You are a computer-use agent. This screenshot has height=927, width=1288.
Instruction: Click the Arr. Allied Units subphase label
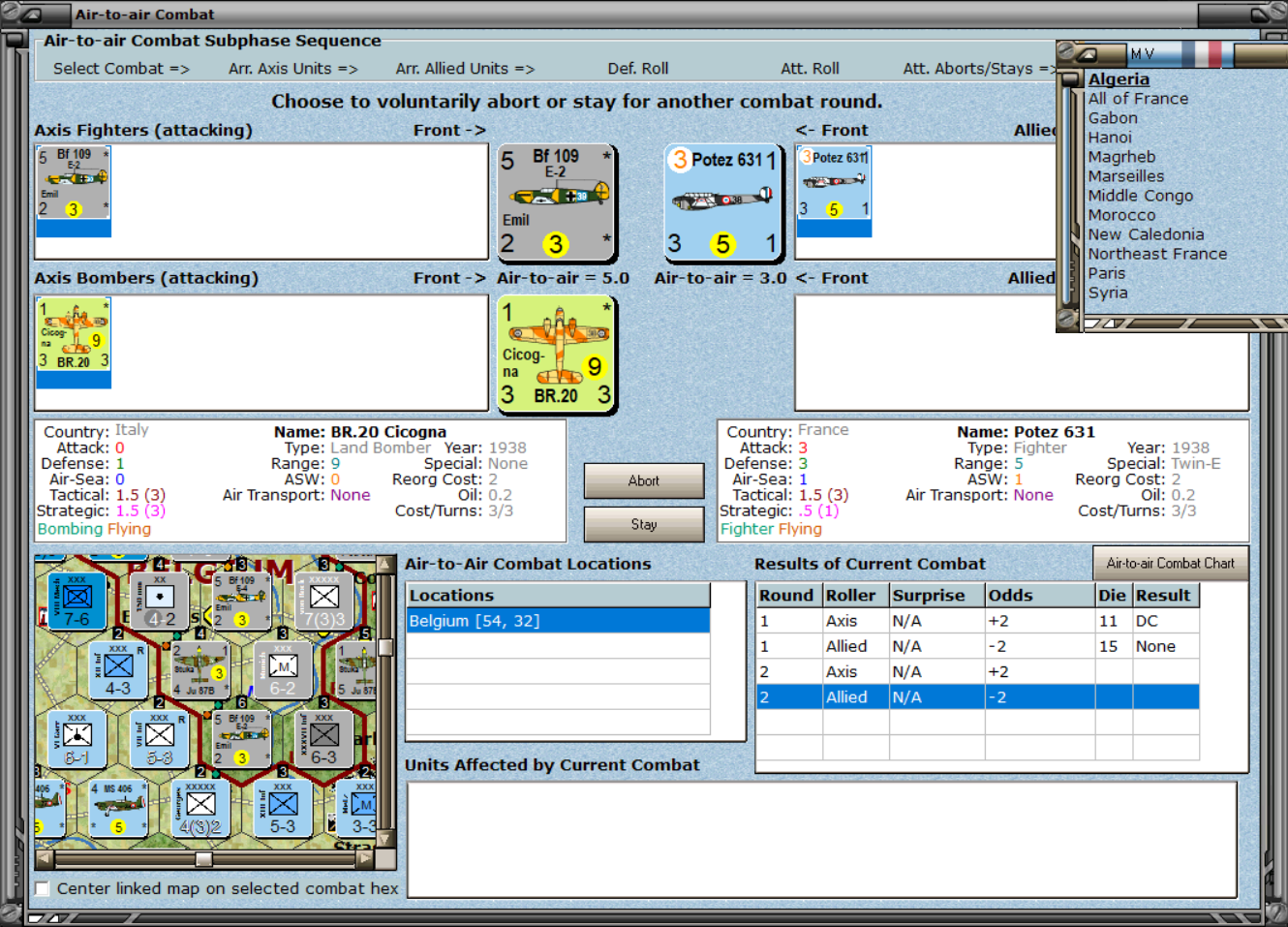pos(465,69)
